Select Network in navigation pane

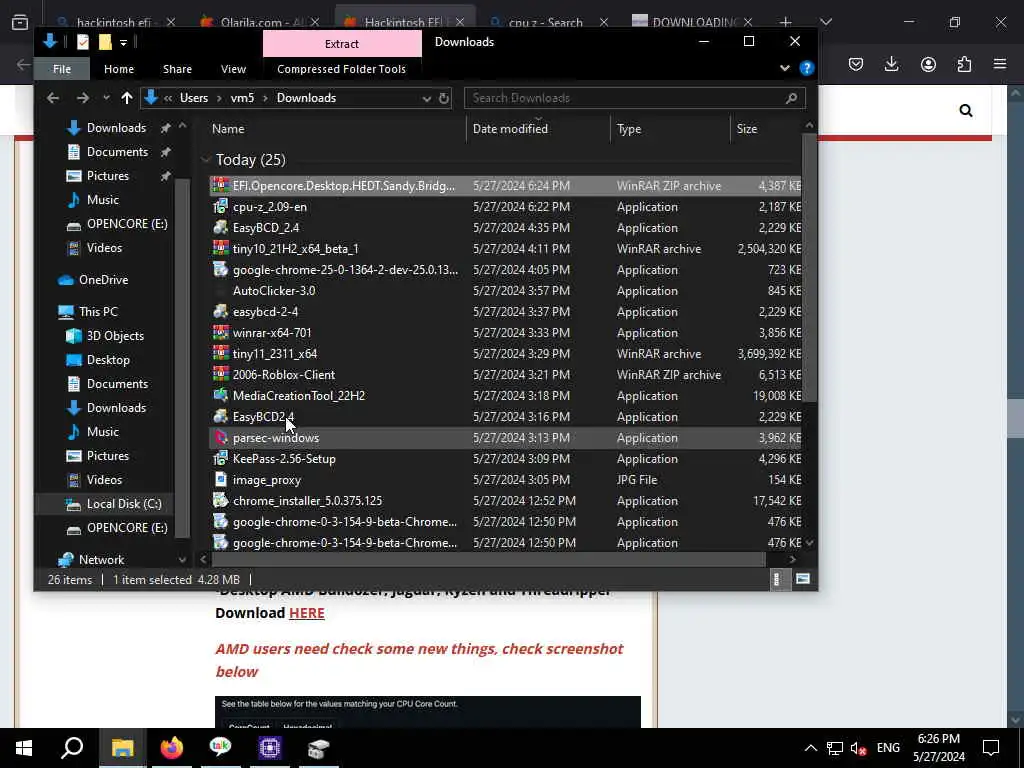pyautogui.click(x=101, y=560)
